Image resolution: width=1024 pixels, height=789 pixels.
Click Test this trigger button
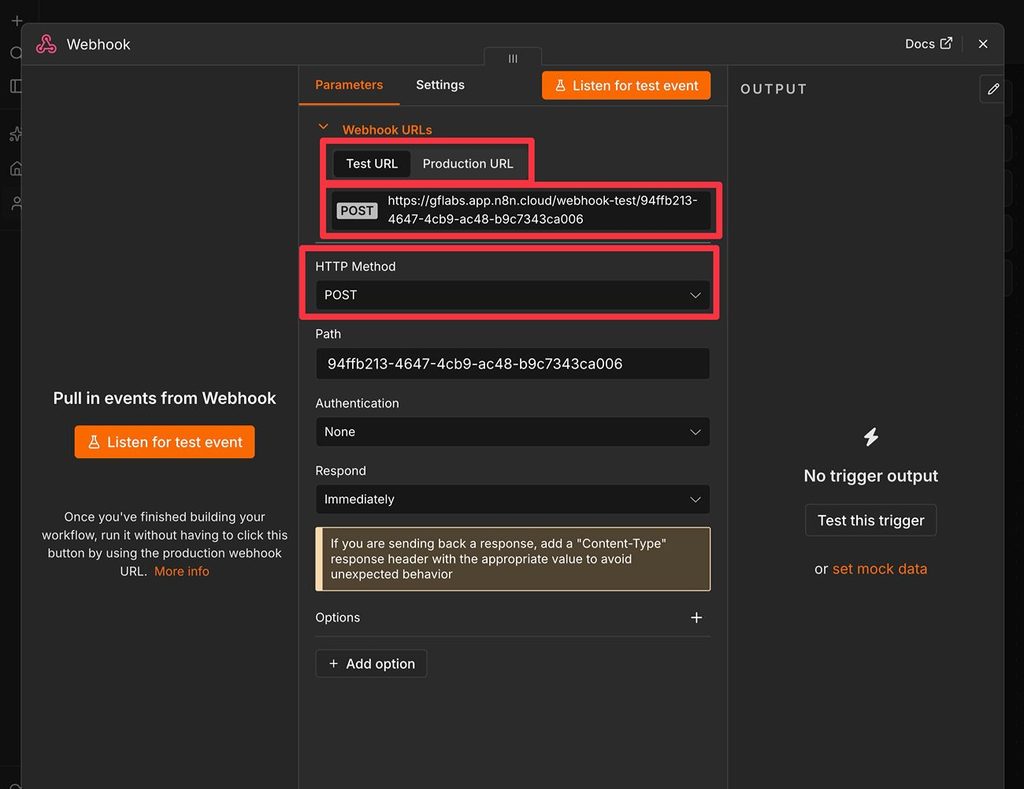pyautogui.click(x=871, y=521)
